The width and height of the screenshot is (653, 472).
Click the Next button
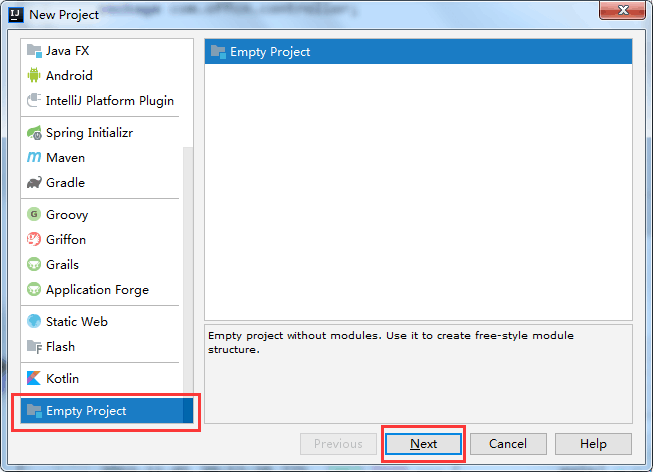(x=423, y=444)
